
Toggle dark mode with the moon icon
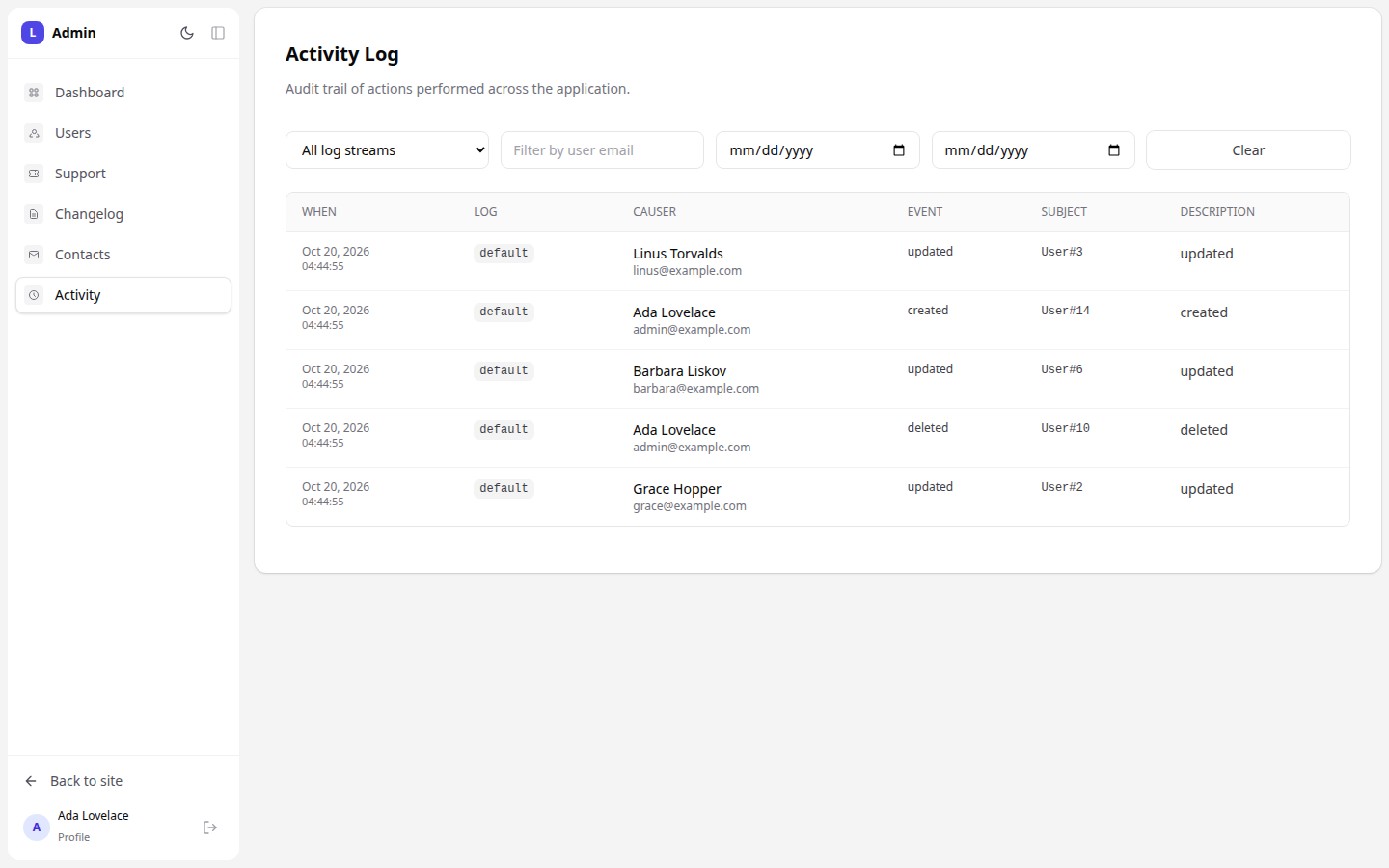187,33
